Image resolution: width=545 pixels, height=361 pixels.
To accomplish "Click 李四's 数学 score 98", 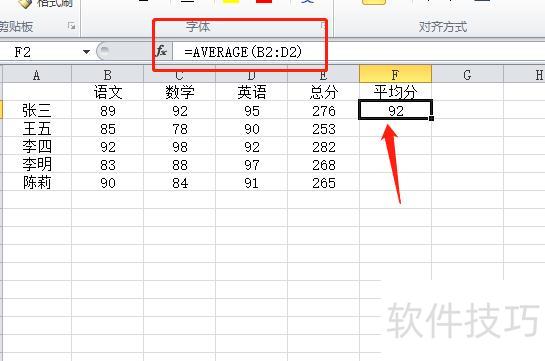I will click(179, 146).
